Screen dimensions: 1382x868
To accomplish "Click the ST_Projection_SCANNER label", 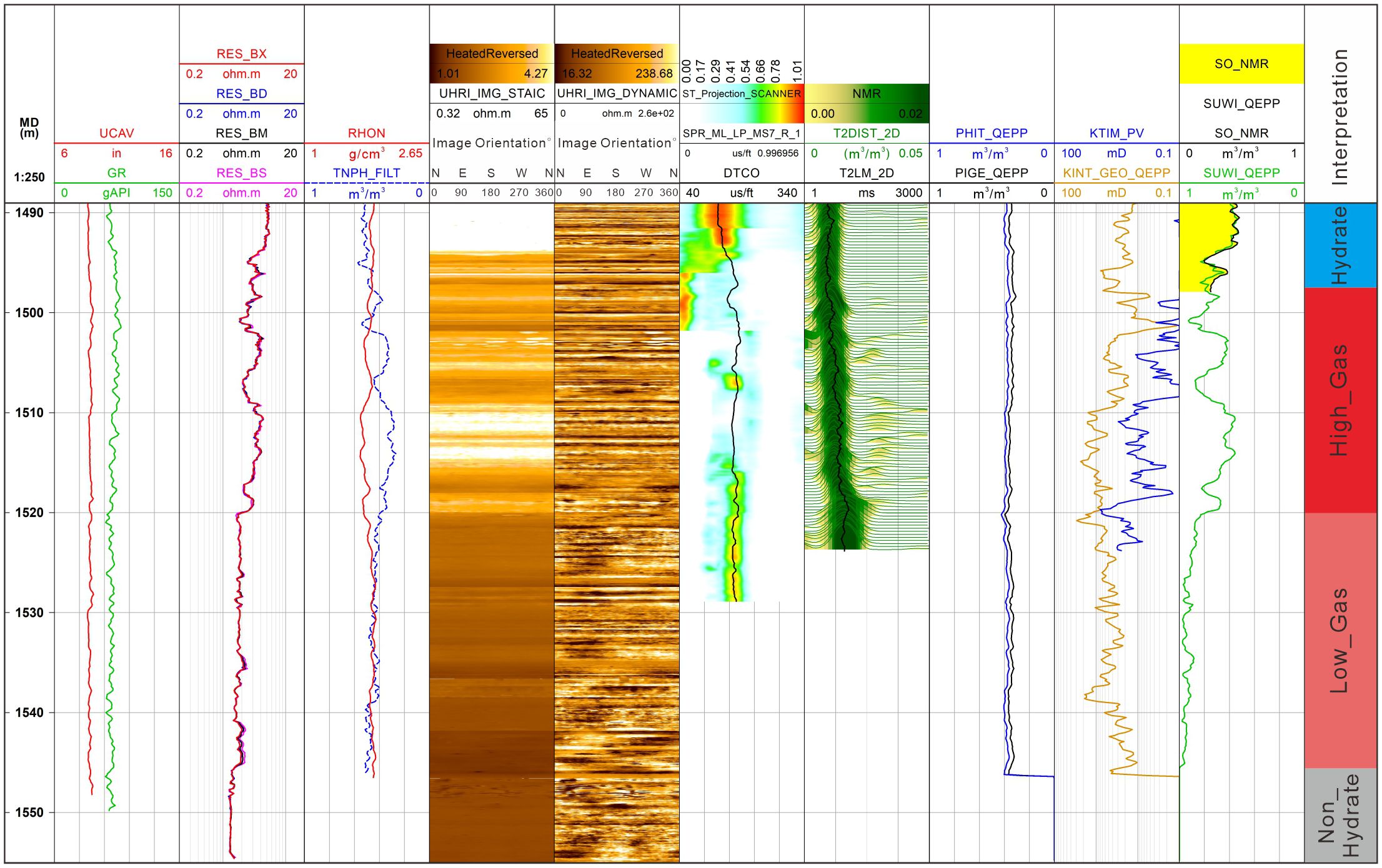I will (742, 94).
